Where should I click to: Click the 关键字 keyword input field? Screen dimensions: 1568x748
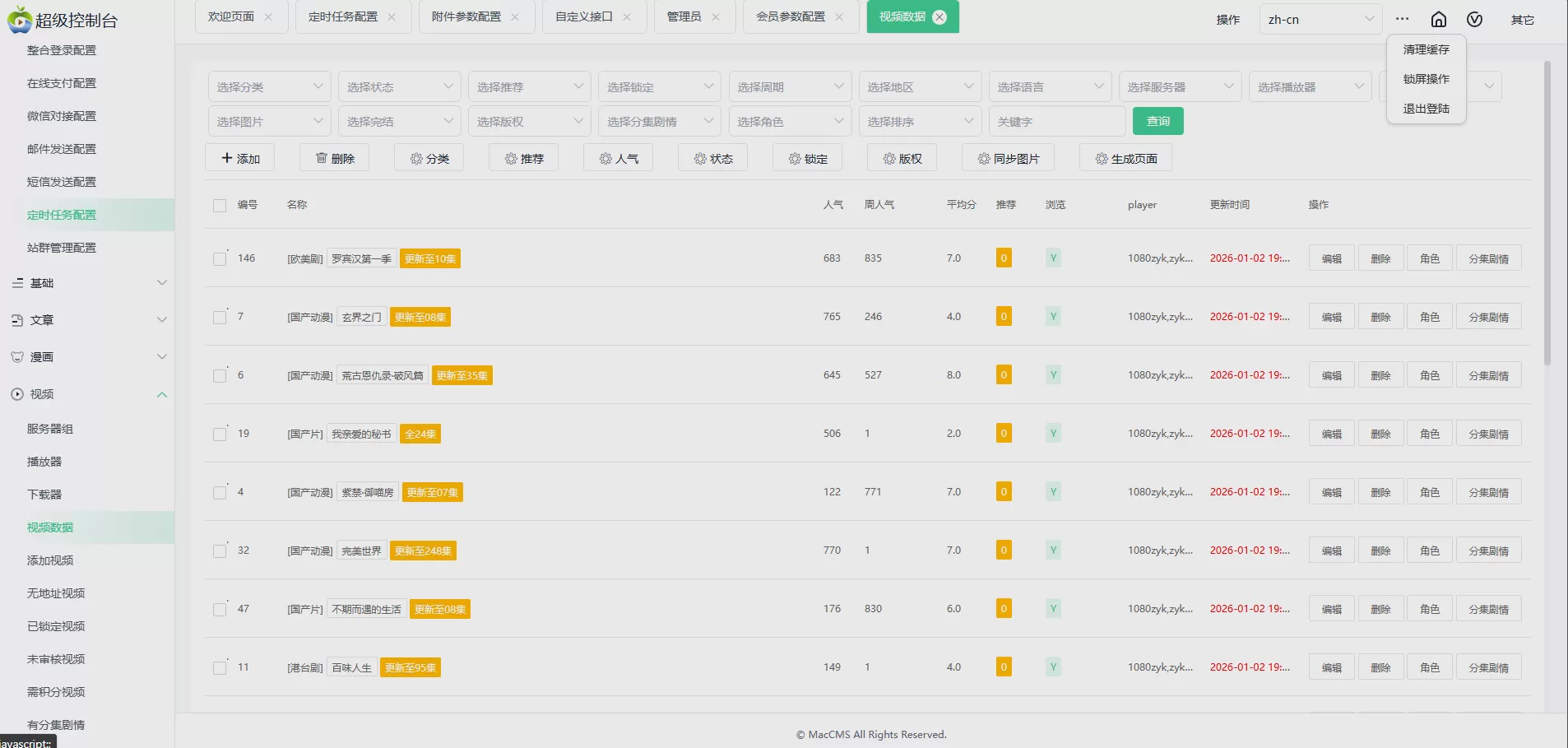pyautogui.click(x=1056, y=120)
